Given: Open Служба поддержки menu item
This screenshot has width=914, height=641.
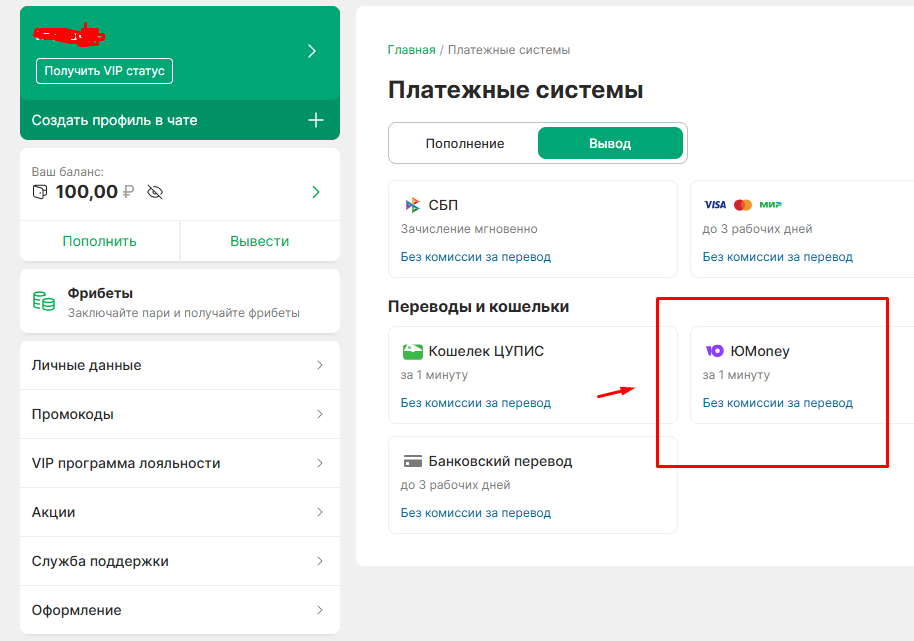Looking at the screenshot, I should 180,561.
